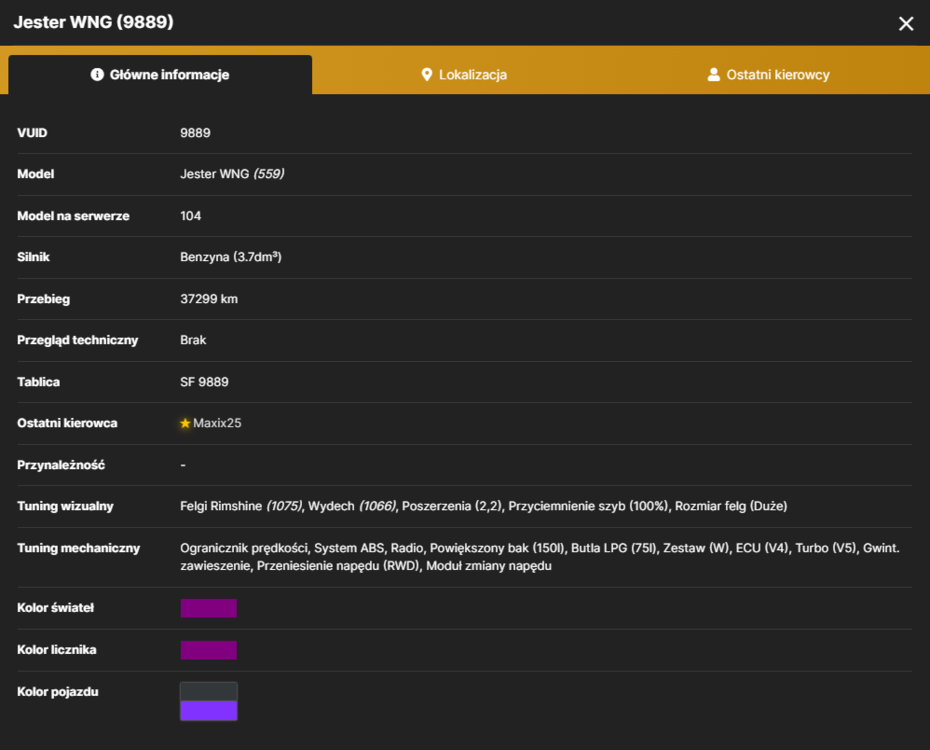Viewport: 930px width, 750px height.
Task: Select the Główne informacje tab
Action: pyautogui.click(x=160, y=75)
